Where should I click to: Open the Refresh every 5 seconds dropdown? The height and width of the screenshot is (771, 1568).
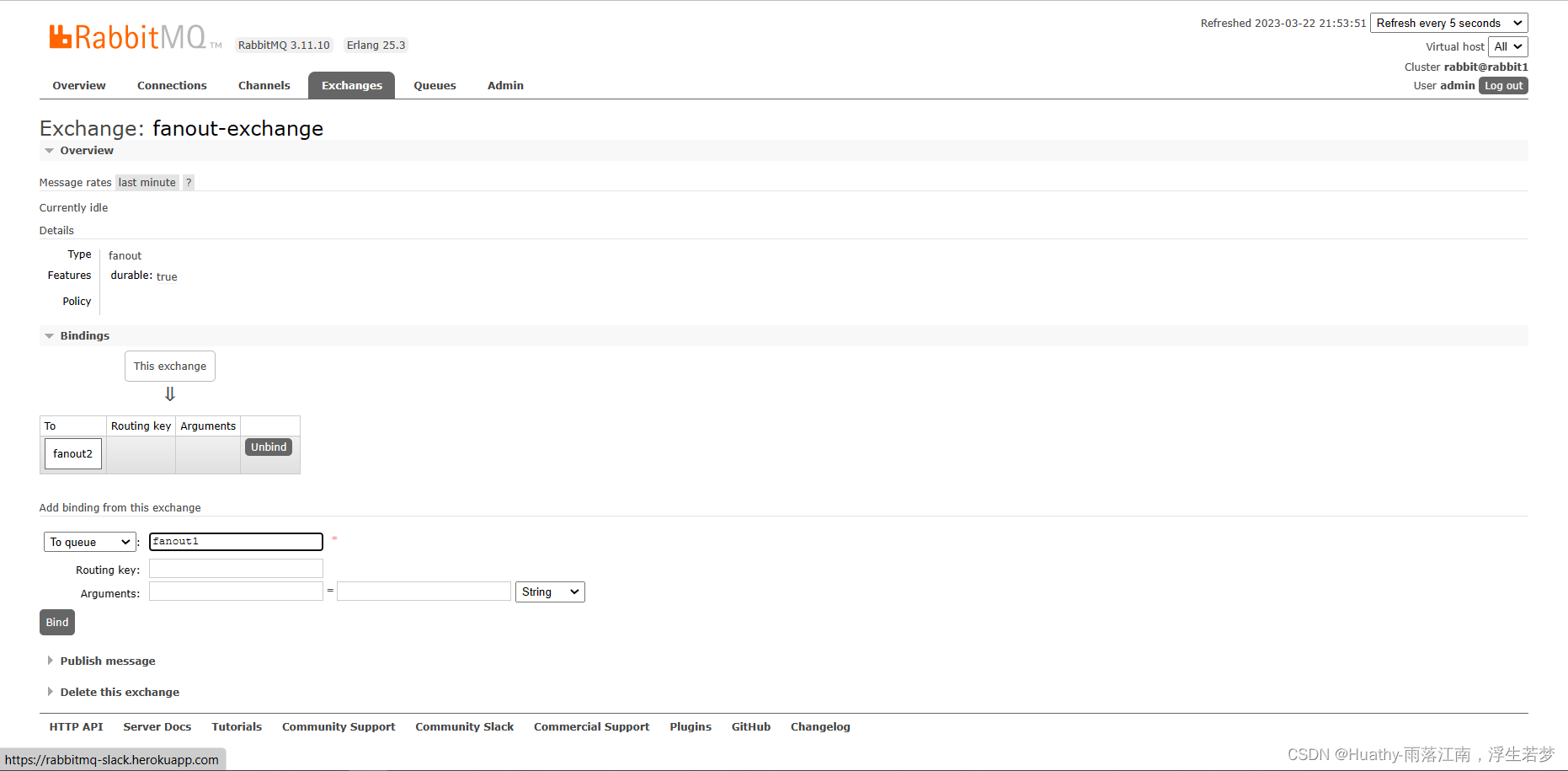pos(1448,23)
